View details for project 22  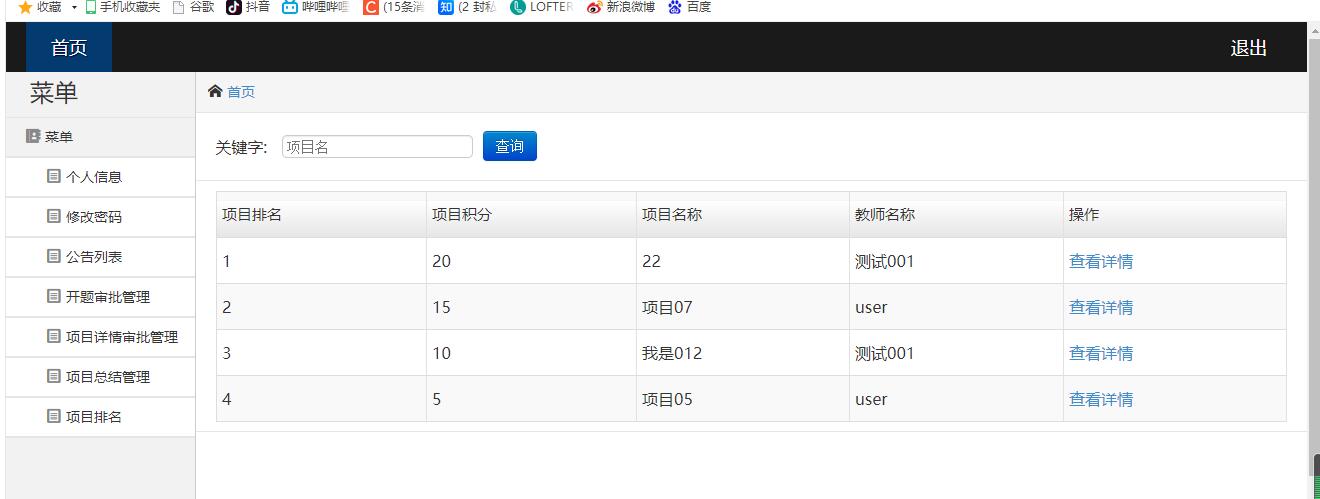(1101, 261)
